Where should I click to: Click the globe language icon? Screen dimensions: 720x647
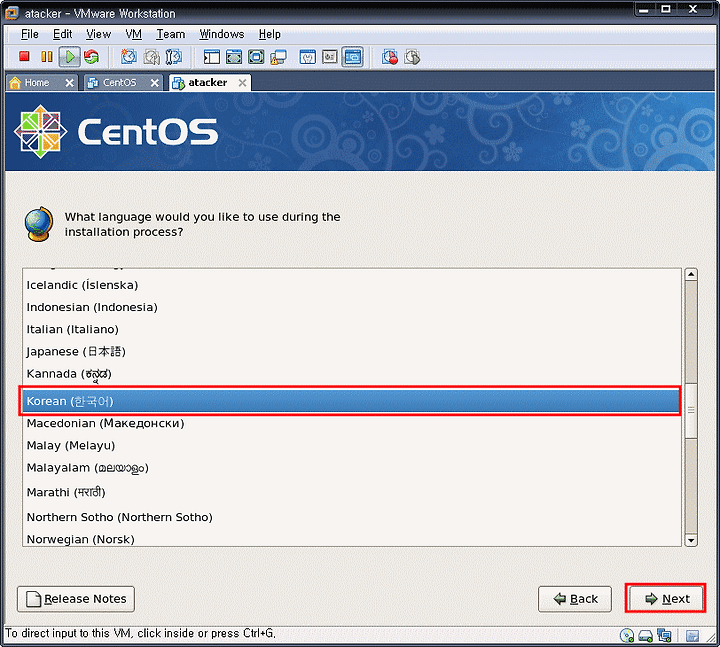39,224
